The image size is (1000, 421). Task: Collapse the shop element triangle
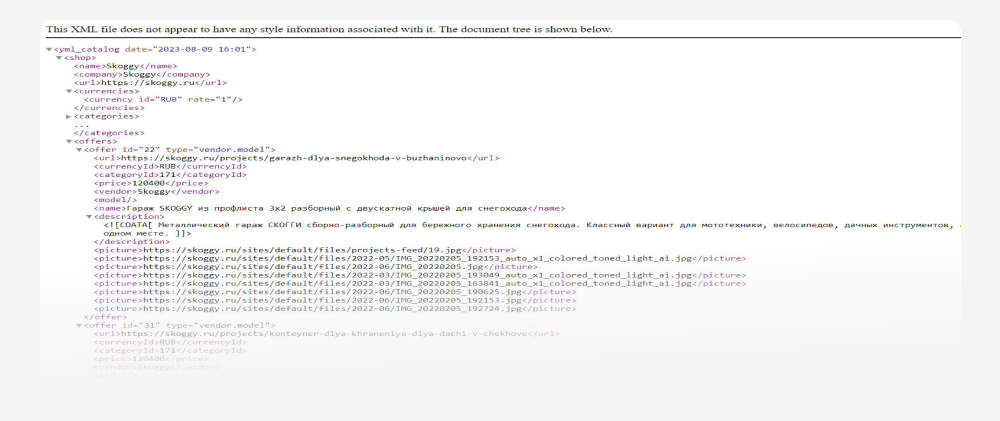pos(59,58)
